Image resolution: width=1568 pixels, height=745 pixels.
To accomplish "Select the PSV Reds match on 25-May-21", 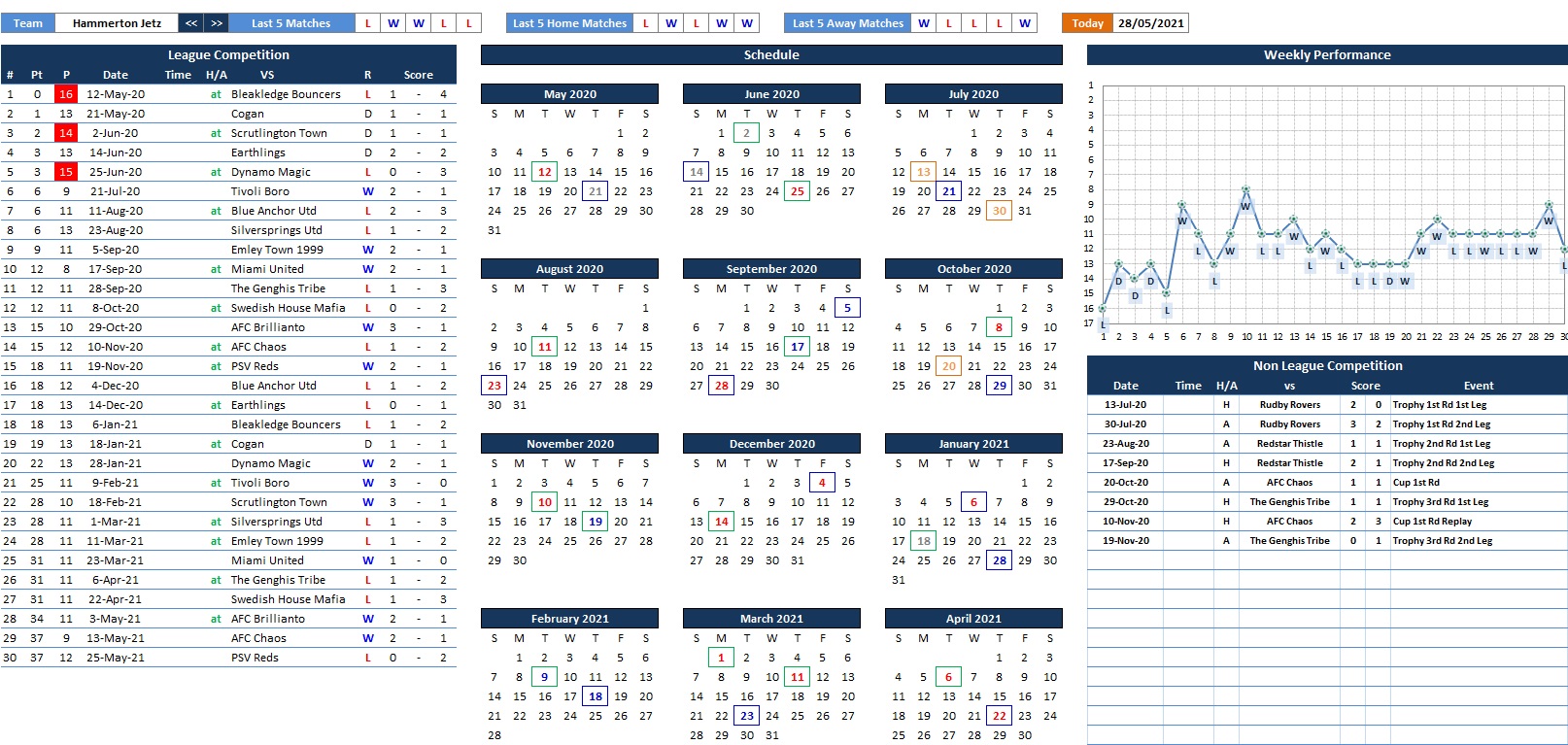I will coord(255,658).
